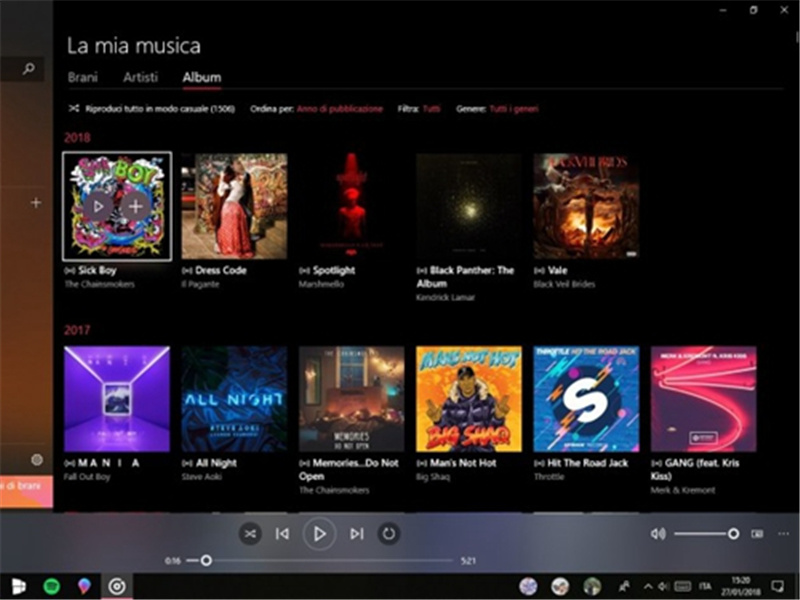Image resolution: width=800 pixels, height=600 pixels.
Task: Switch to the Brani tab
Action: pyautogui.click(x=83, y=77)
